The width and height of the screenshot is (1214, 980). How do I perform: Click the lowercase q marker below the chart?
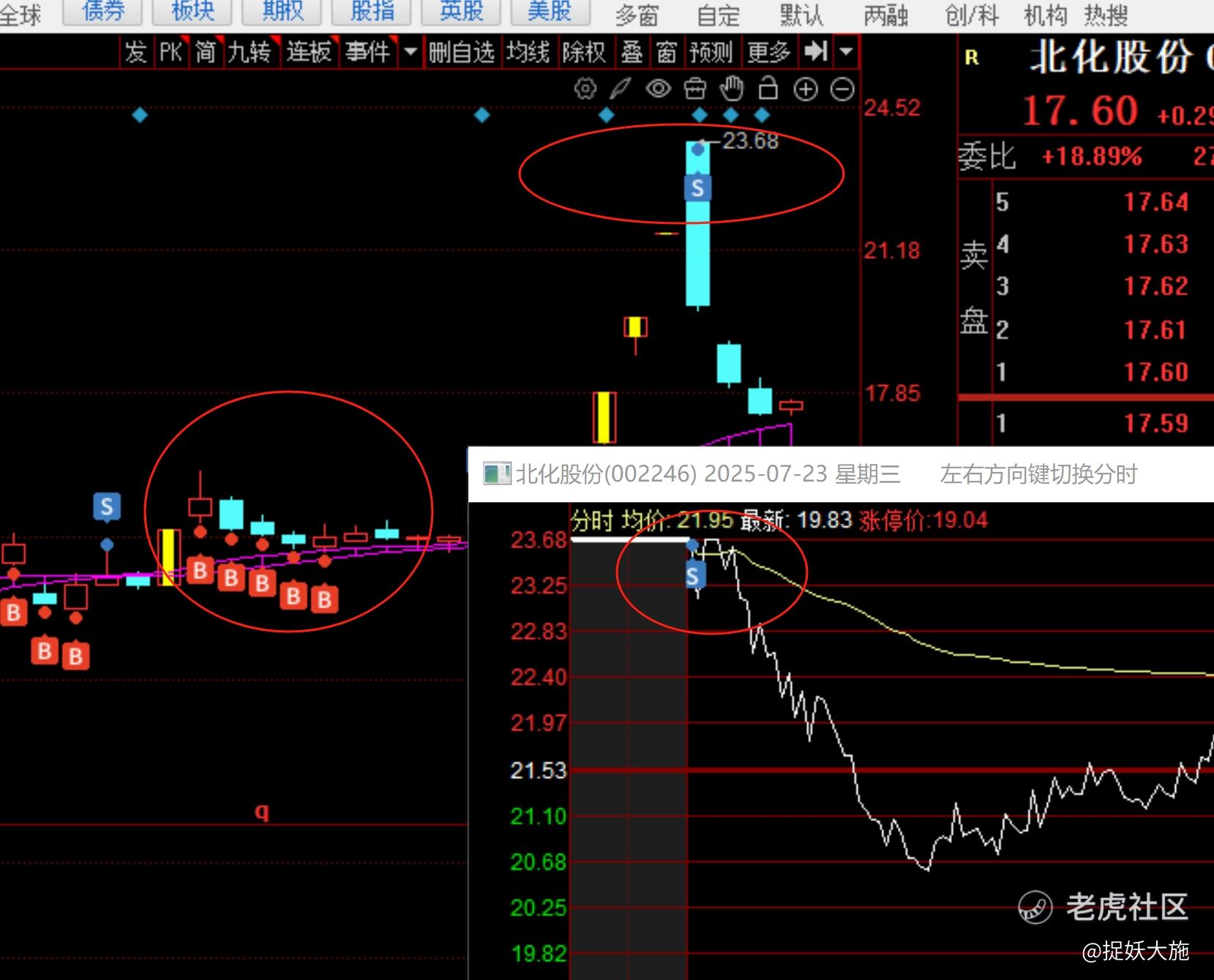pyautogui.click(x=262, y=812)
